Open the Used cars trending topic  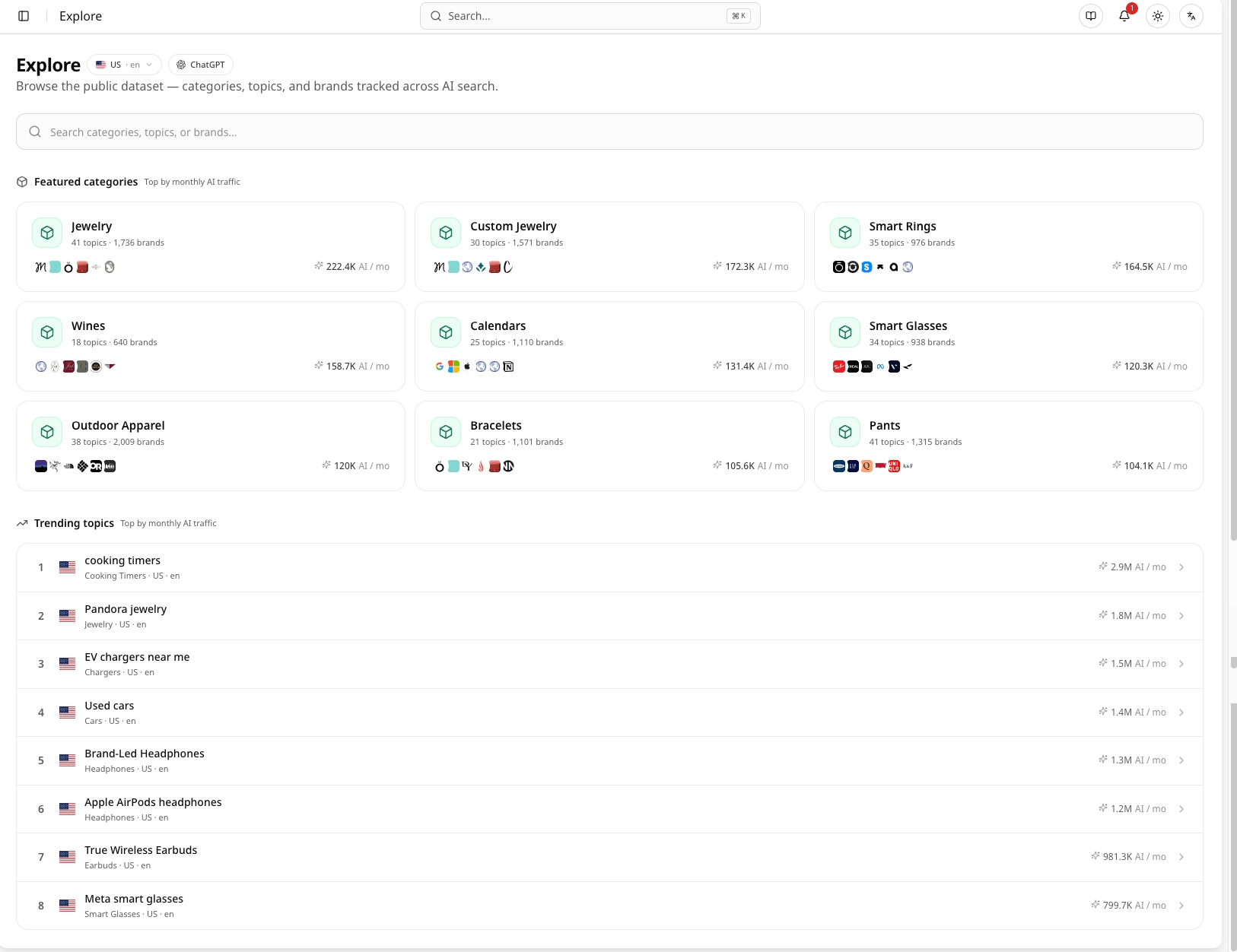pyautogui.click(x=609, y=712)
